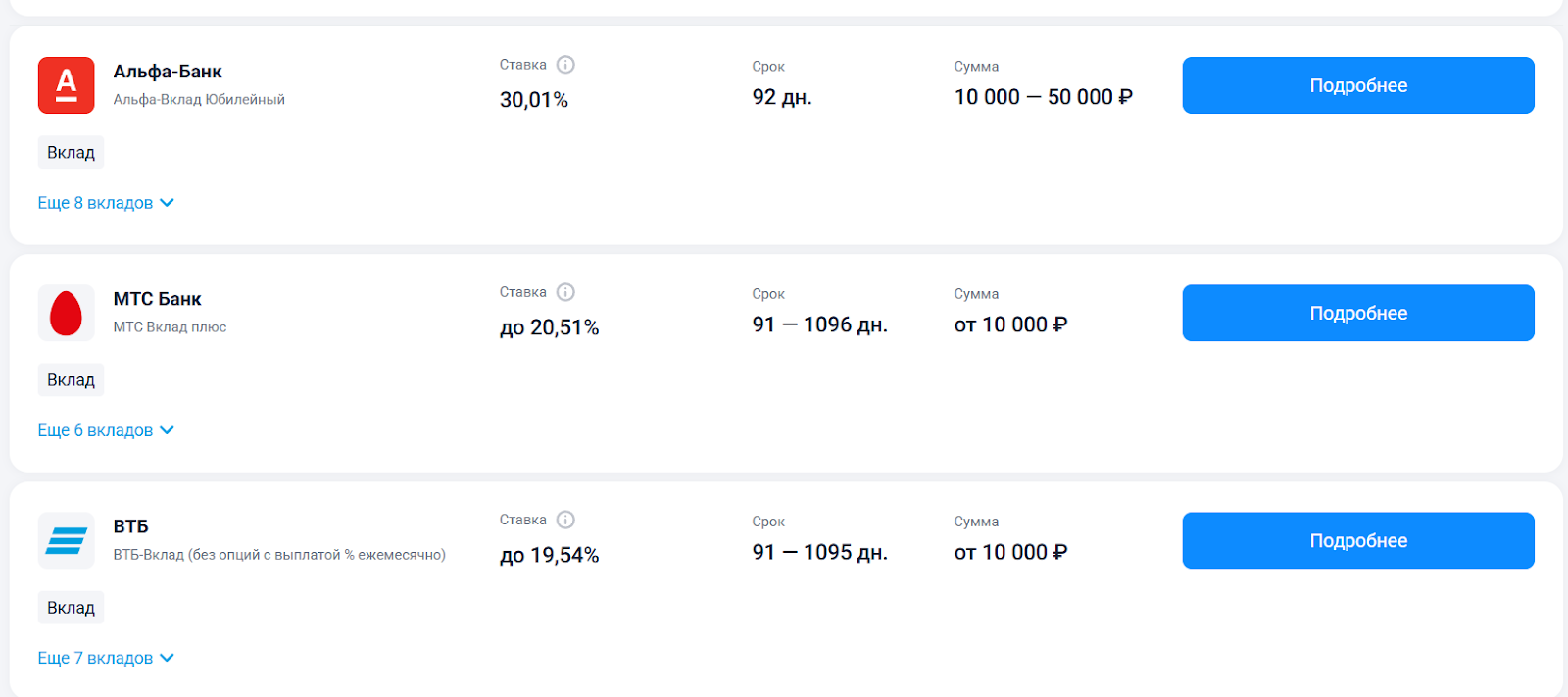Click Вклад tag under МТС Банк
Viewport: 1568px width, 697px height.
(71, 380)
